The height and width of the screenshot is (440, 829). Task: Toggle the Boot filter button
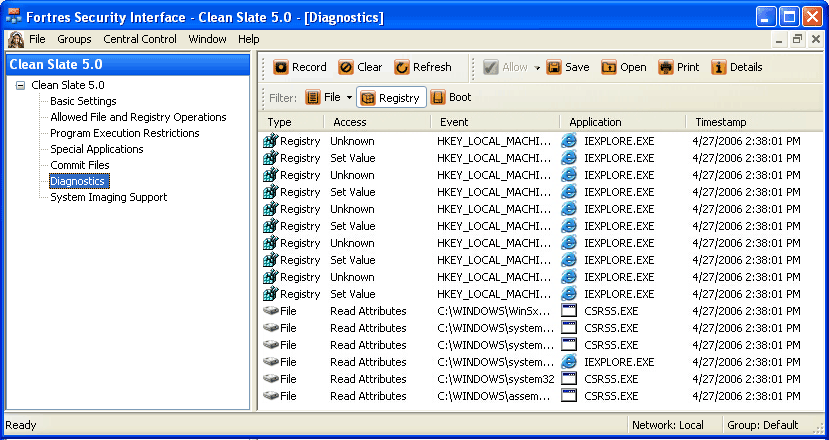[451, 97]
